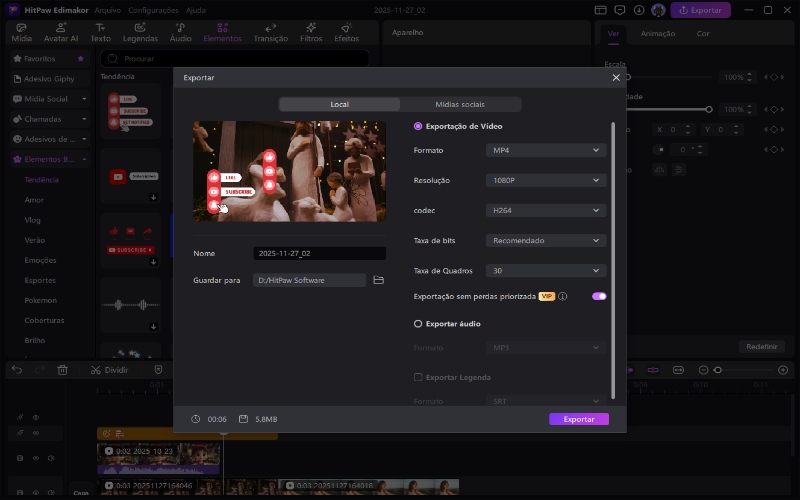This screenshot has height=500, width=800.
Task: Click the Nome file name field
Action: click(x=318, y=254)
